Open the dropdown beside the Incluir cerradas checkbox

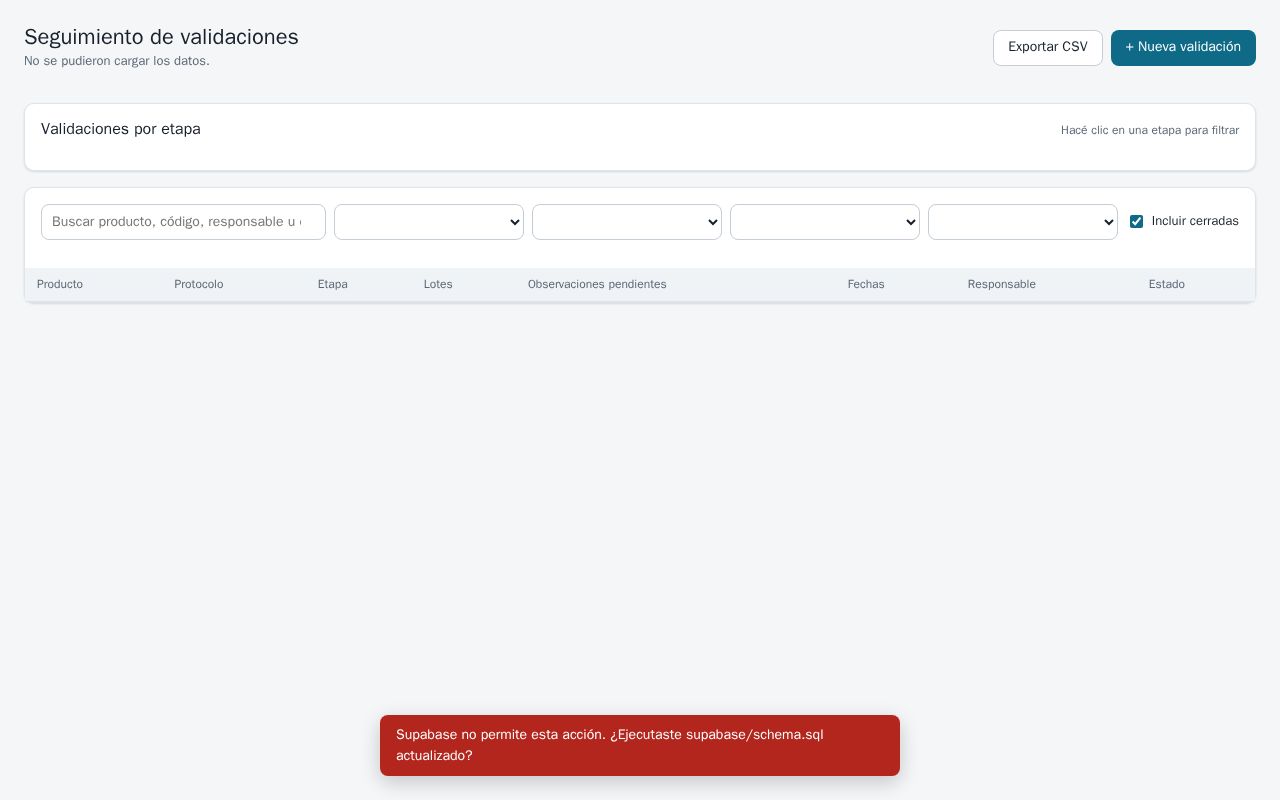[x=1023, y=222]
